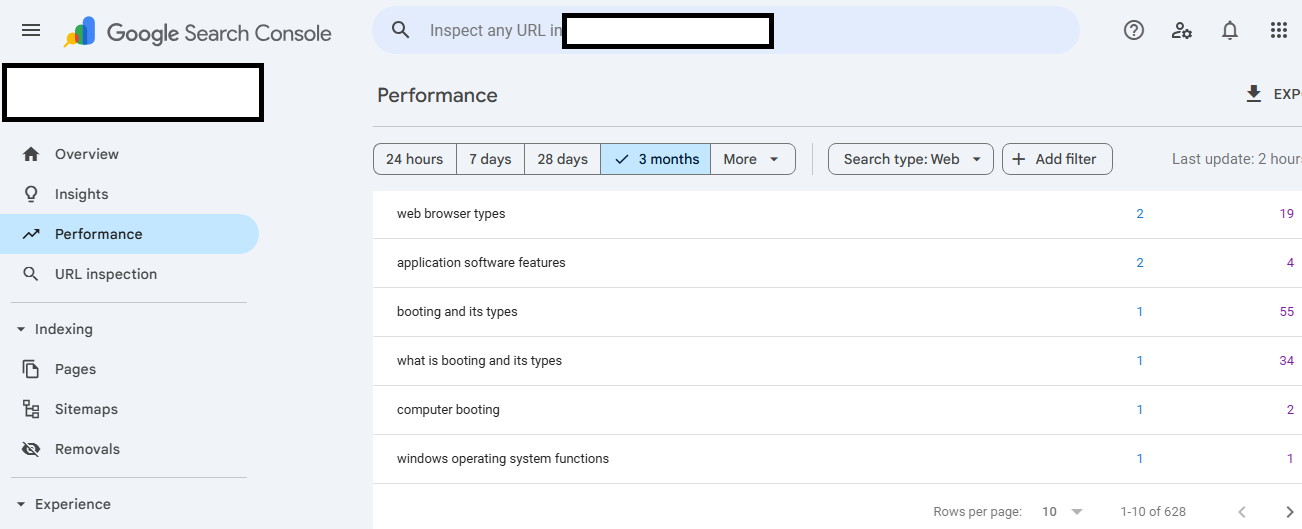The height and width of the screenshot is (529, 1302).
Task: Open the hamburger main menu
Action: (x=31, y=30)
